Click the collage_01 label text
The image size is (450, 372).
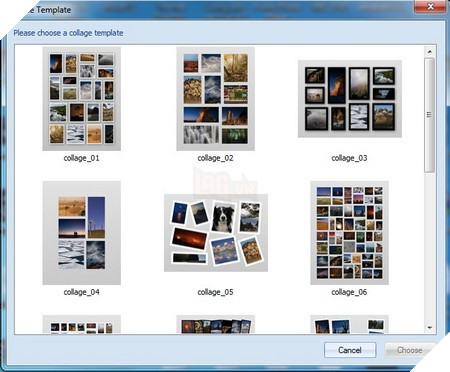(82, 158)
